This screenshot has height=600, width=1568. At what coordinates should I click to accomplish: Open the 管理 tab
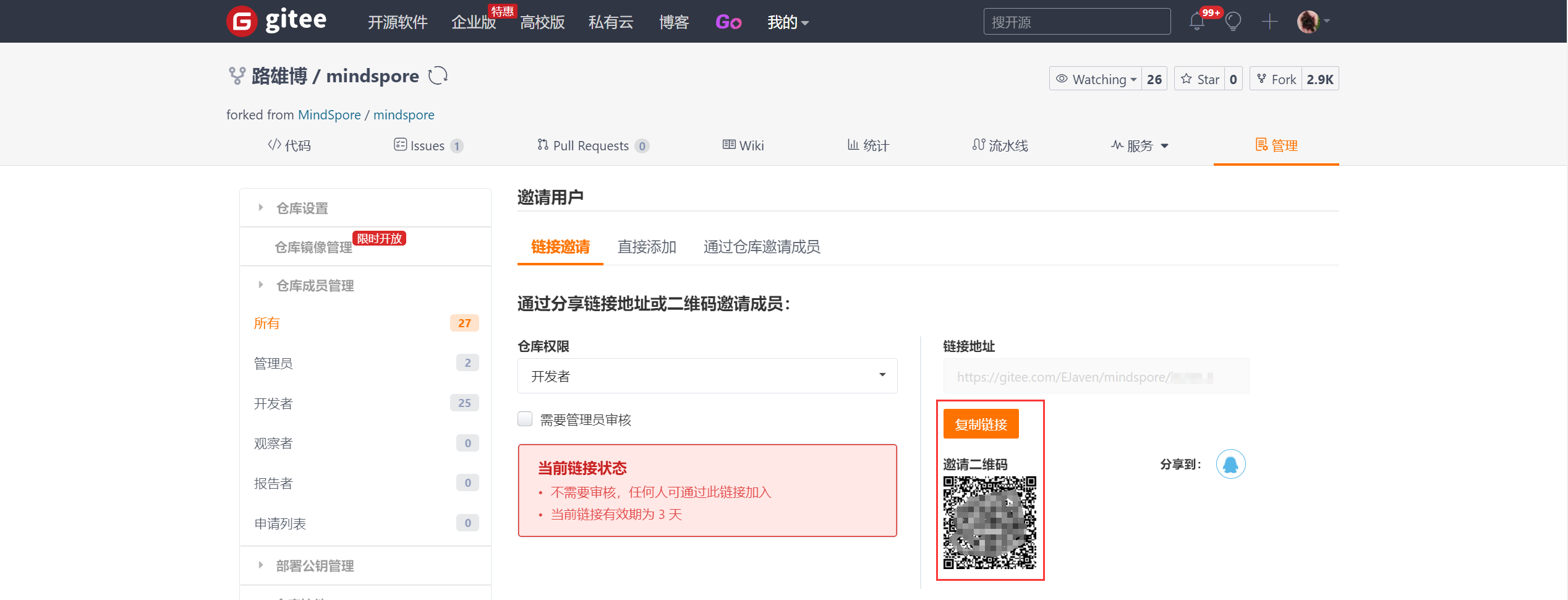(x=1276, y=145)
